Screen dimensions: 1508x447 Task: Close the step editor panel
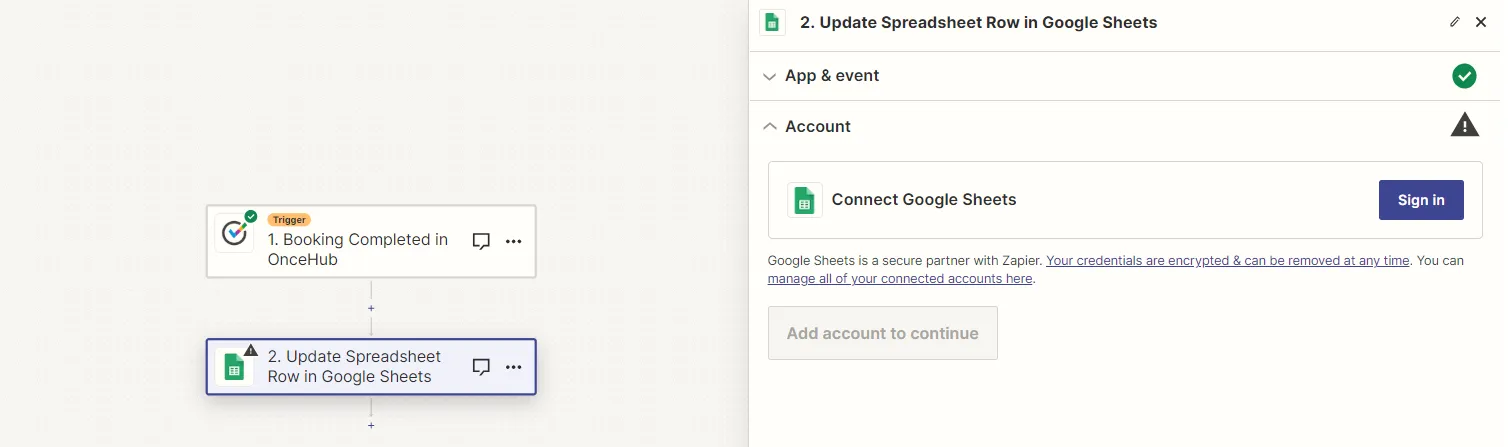tap(1481, 22)
